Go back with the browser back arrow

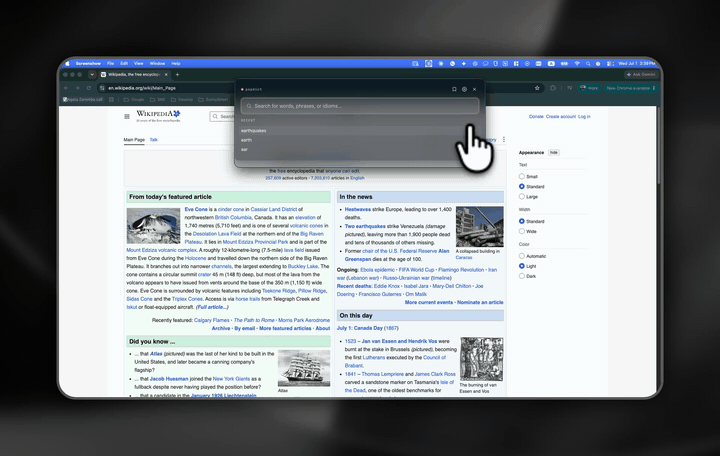coord(66,88)
